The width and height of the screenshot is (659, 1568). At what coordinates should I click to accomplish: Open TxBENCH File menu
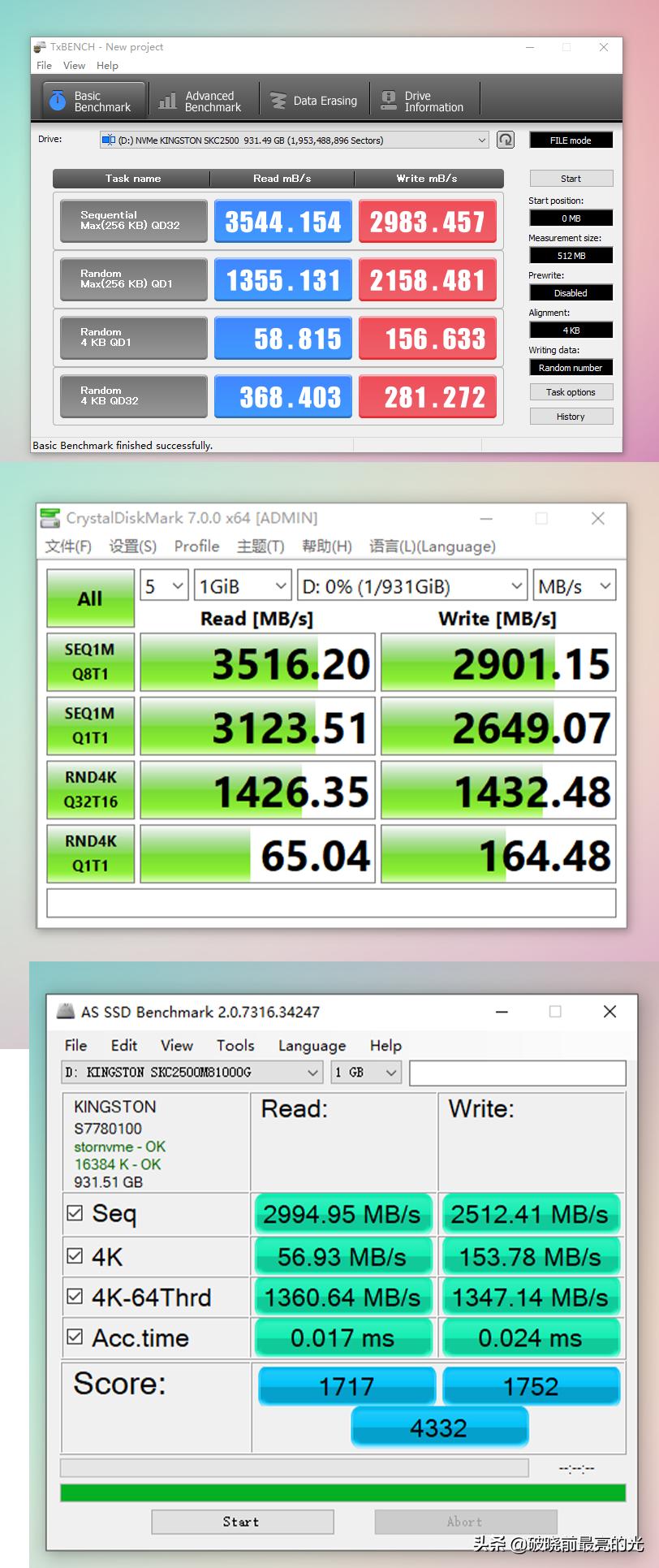pyautogui.click(x=45, y=66)
